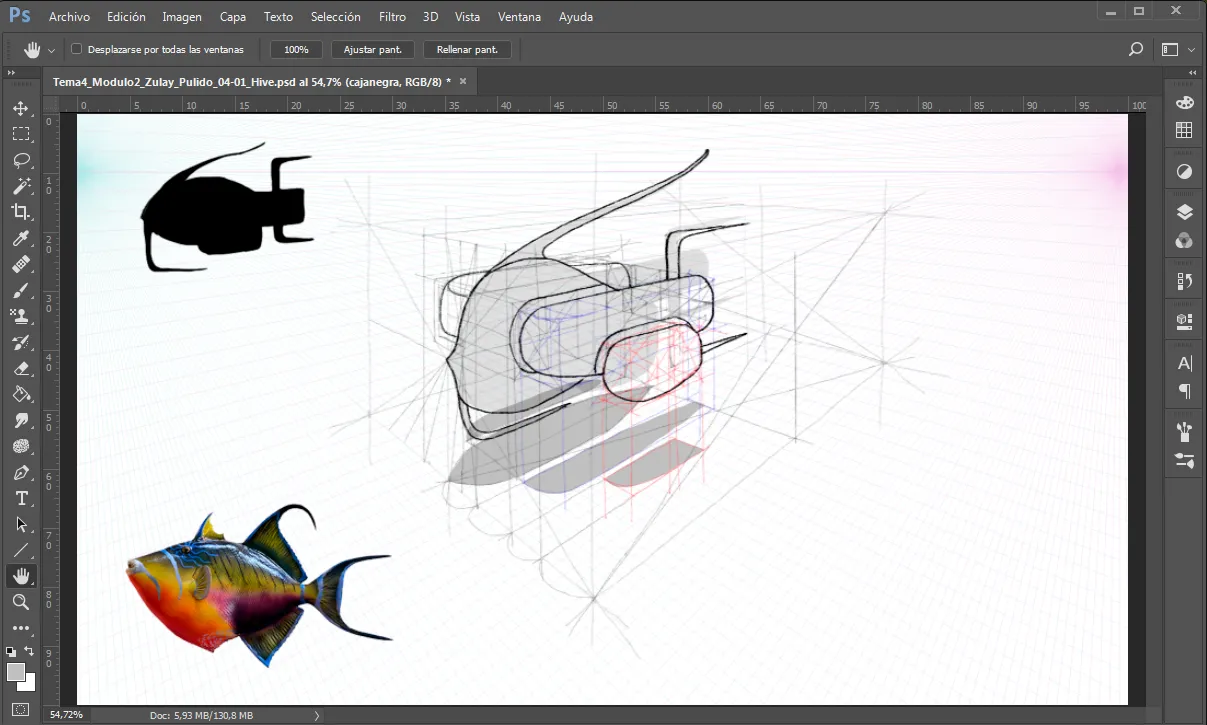Open the Ventana menu
The width and height of the screenshot is (1207, 725).
pos(519,17)
